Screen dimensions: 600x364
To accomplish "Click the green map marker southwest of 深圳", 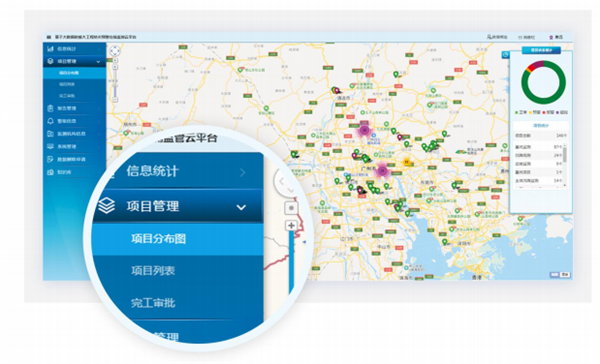I will 445,242.
